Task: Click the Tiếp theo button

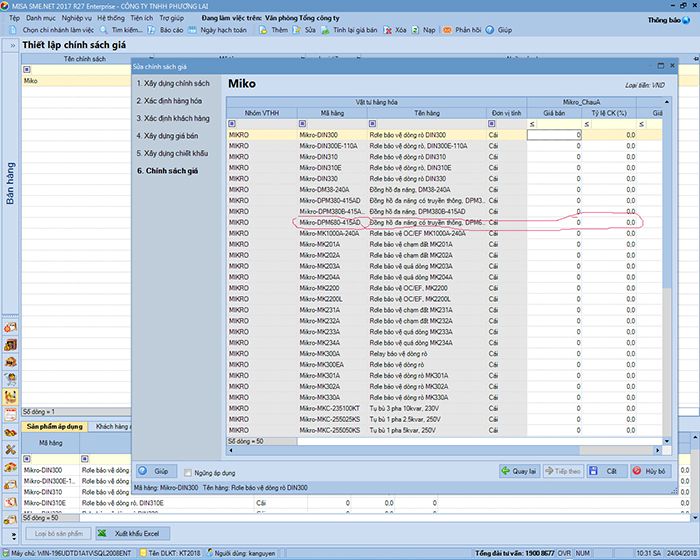Action: point(563,471)
